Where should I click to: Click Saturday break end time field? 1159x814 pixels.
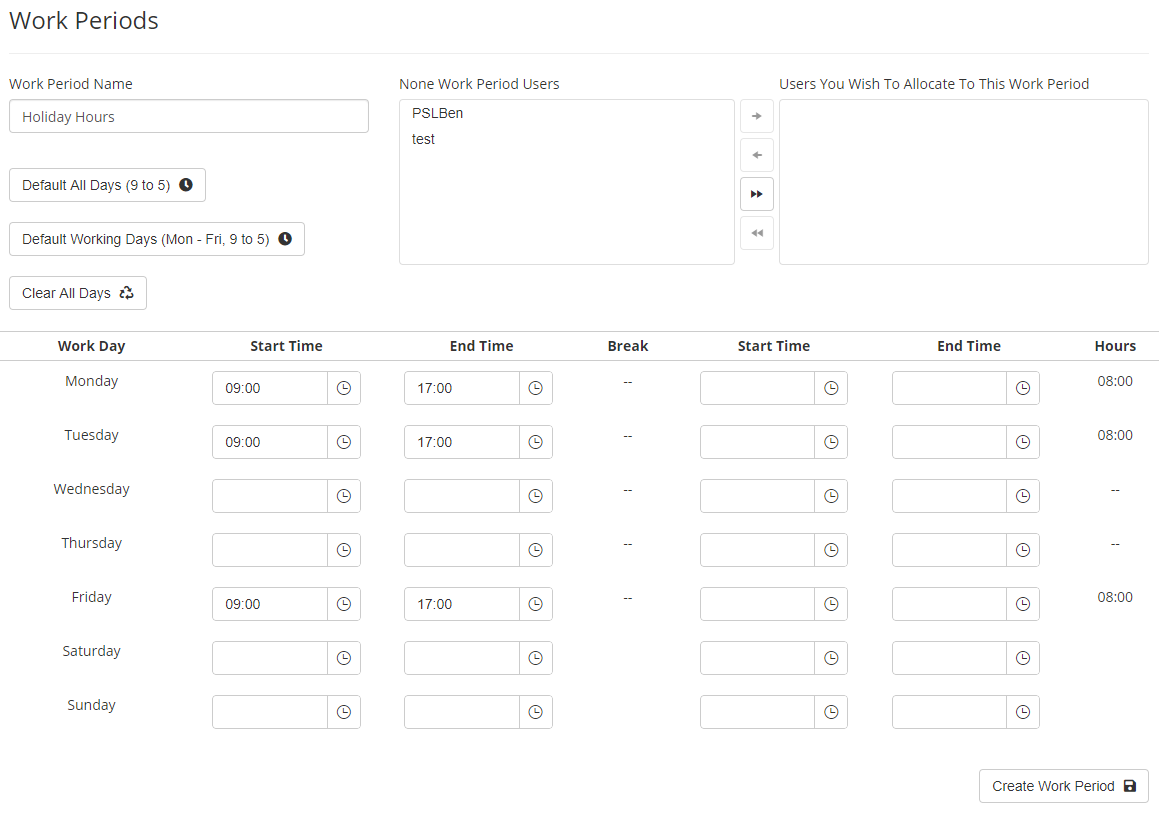tap(950, 658)
